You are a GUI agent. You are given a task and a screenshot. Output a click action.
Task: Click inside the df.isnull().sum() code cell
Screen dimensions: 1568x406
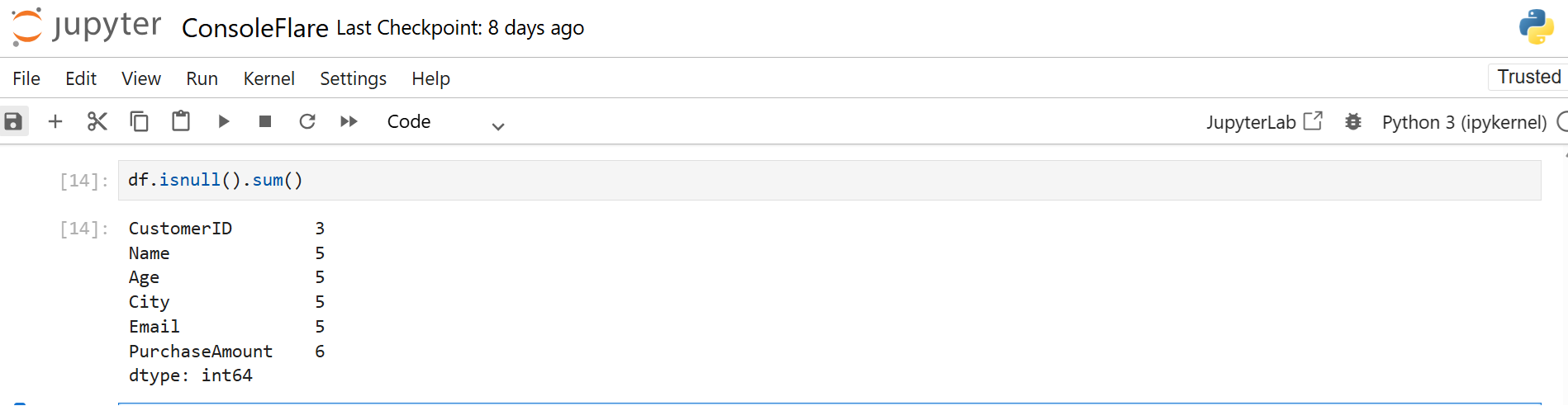tap(826, 180)
